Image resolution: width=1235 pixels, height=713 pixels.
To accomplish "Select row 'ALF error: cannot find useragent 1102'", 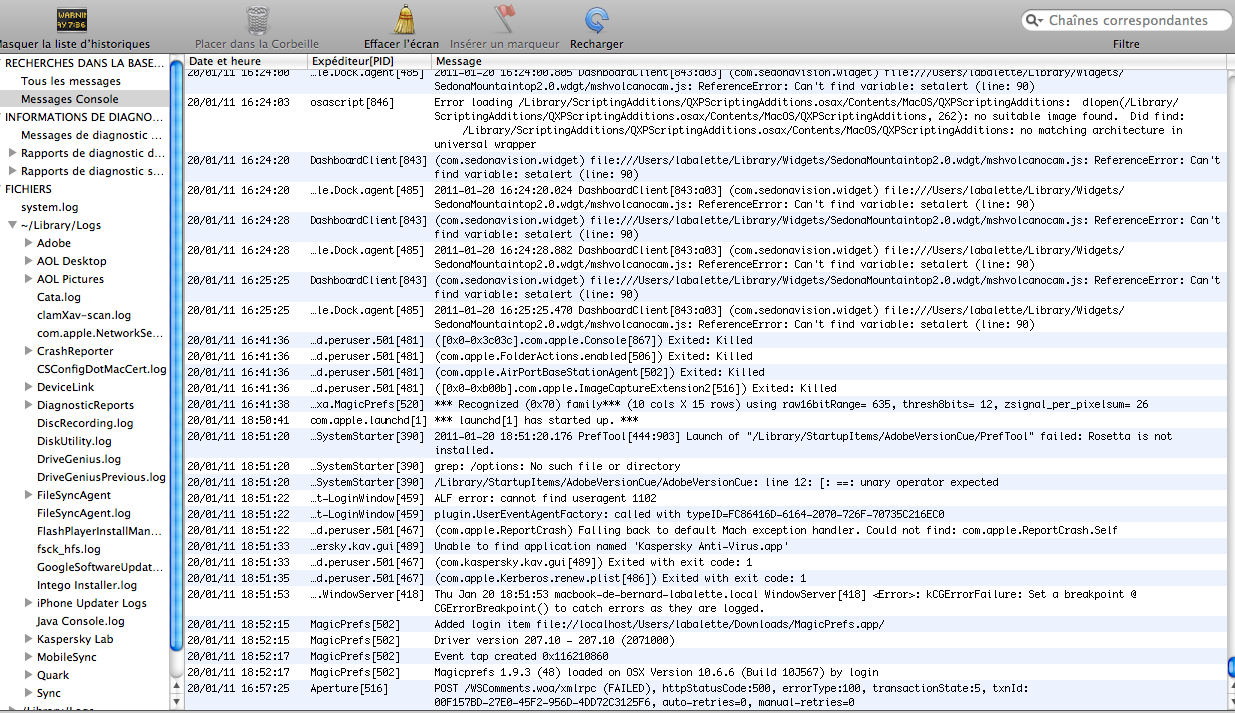I will pyautogui.click(x=705, y=498).
